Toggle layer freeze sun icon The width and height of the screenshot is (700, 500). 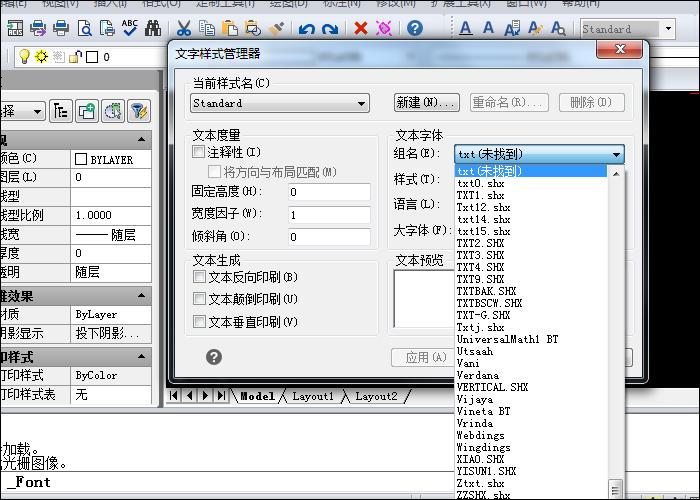click(x=41, y=56)
